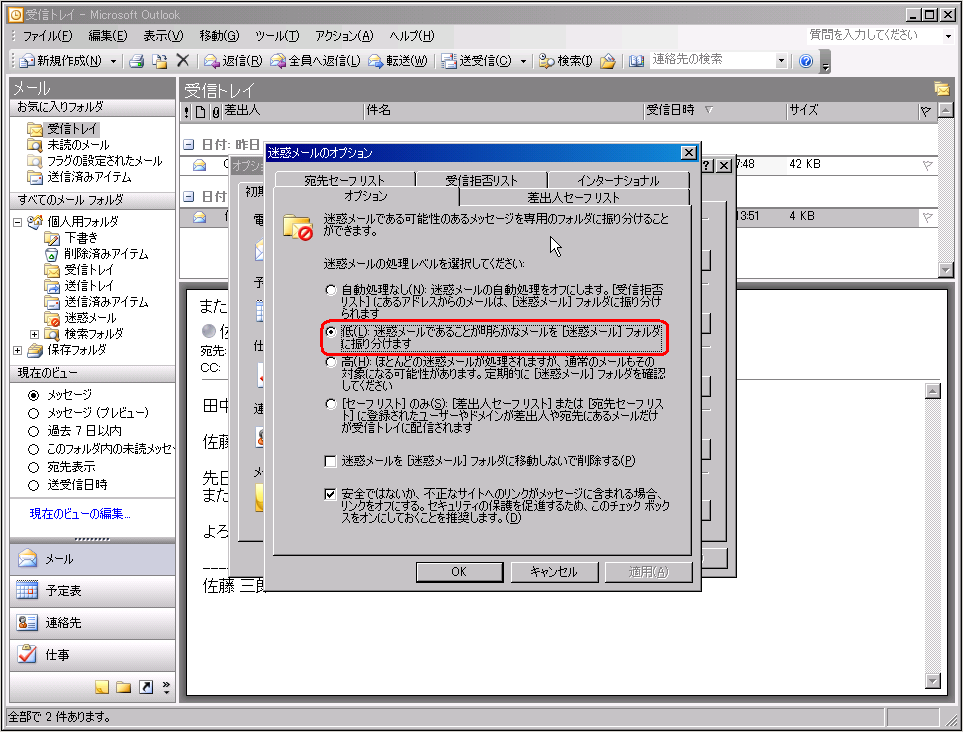The image size is (963, 732).
Task: Switch to the International (インターナショナル) tab
Action: (618, 180)
